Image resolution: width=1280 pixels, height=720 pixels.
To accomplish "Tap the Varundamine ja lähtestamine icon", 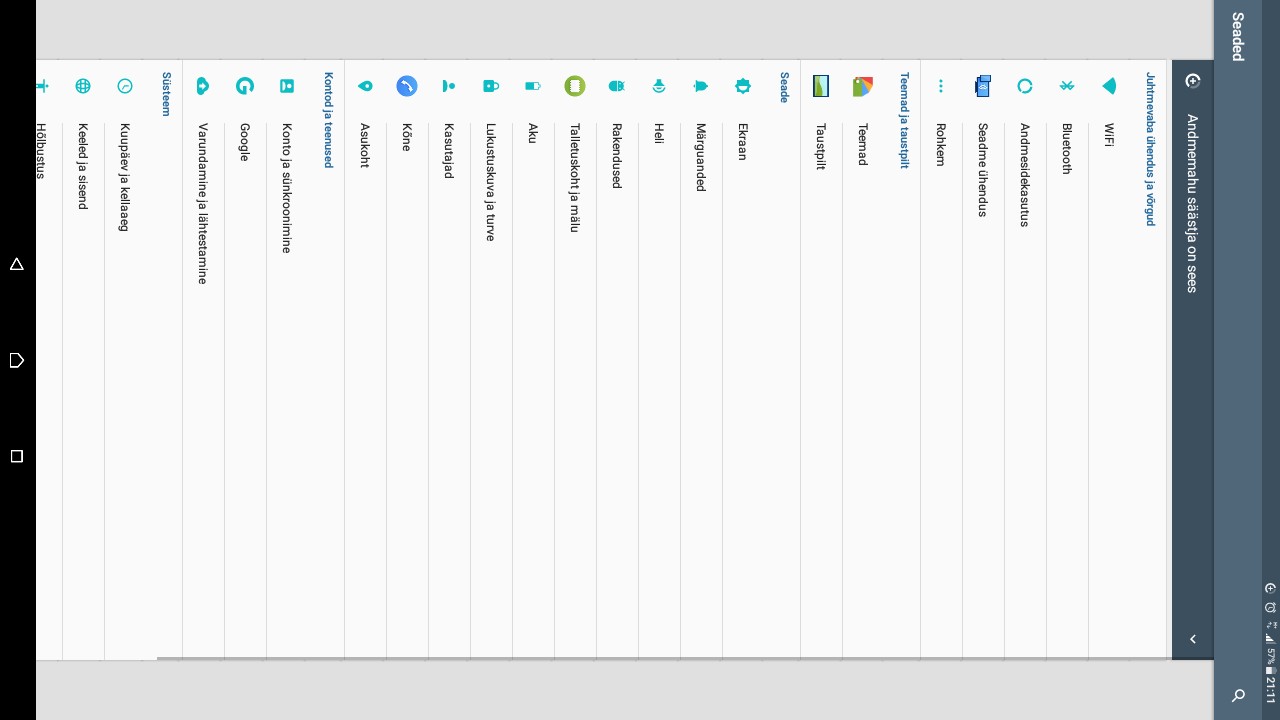I will click(203, 86).
